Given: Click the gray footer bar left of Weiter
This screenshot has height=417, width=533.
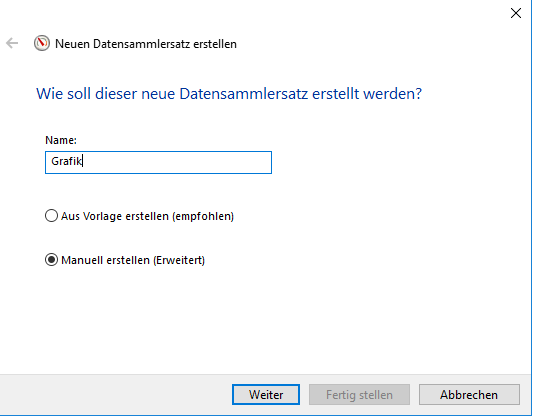Looking at the screenshot, I should 116,395.
